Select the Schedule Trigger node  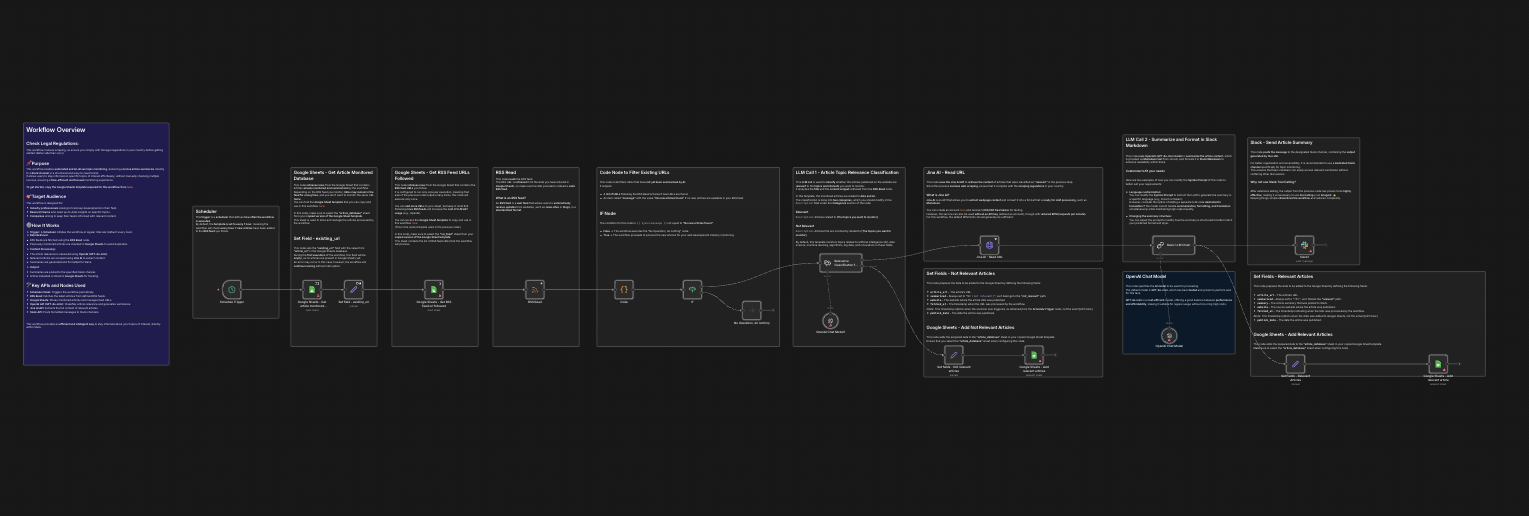coord(232,290)
